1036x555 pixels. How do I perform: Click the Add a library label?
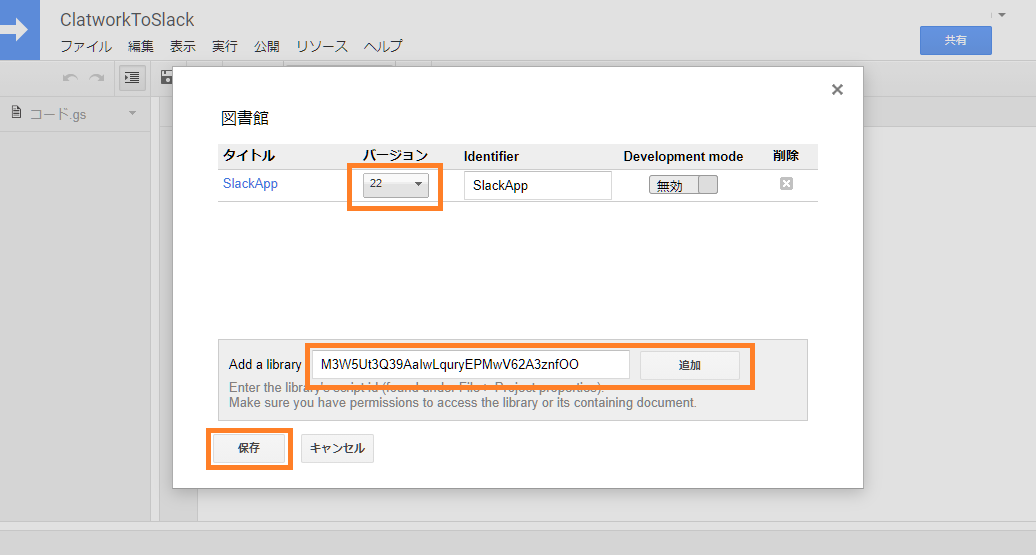tap(265, 365)
